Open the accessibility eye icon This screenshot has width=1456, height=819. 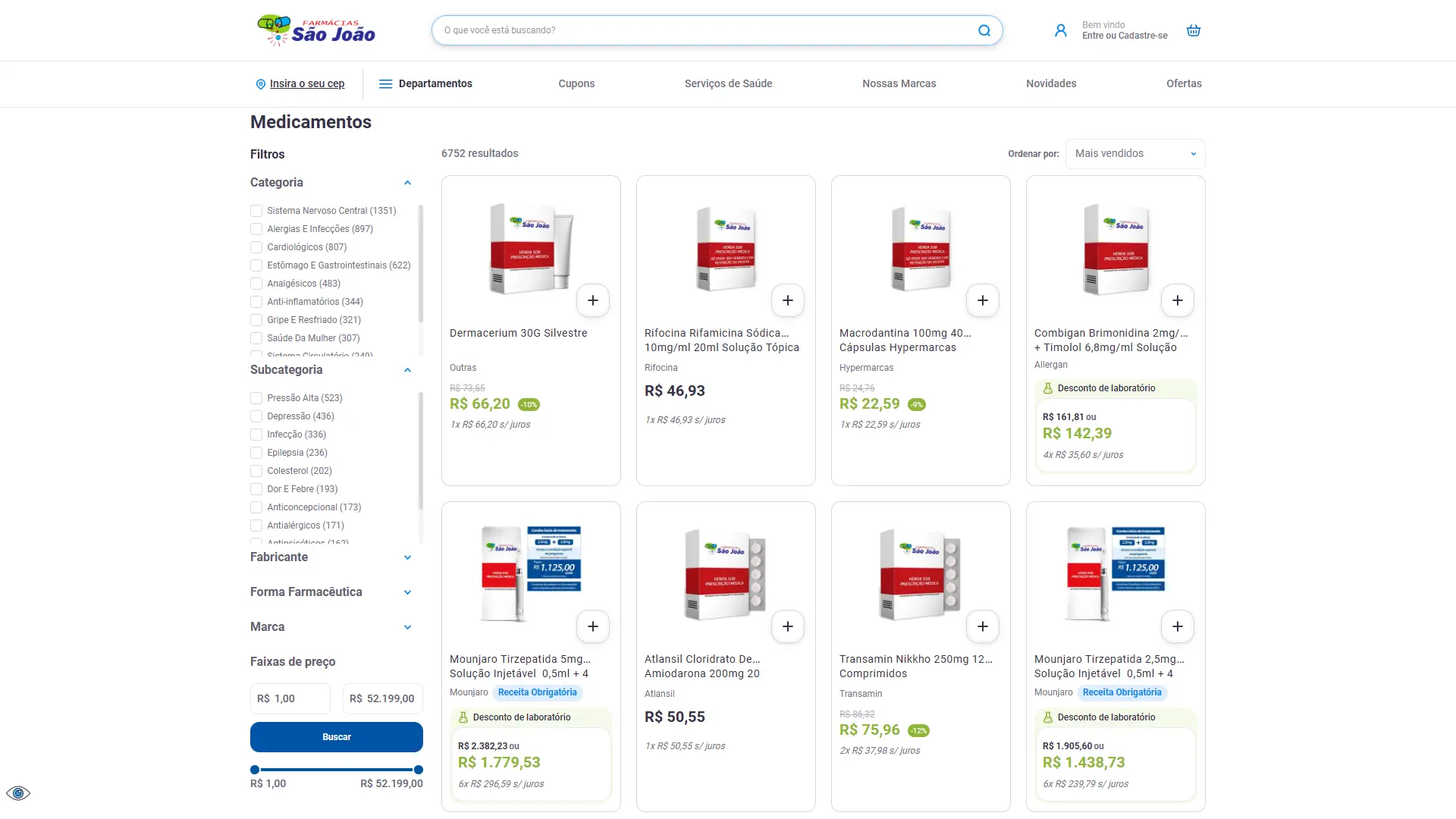coord(18,793)
